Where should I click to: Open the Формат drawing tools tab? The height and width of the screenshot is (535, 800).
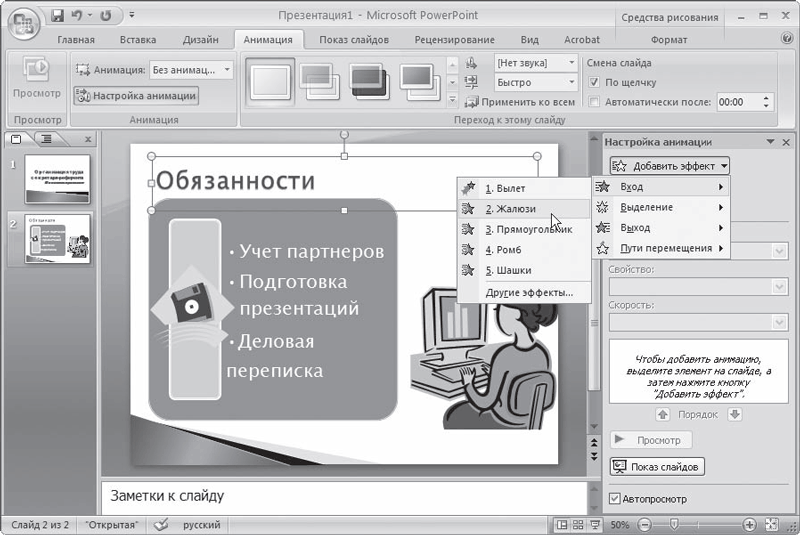tap(669, 39)
